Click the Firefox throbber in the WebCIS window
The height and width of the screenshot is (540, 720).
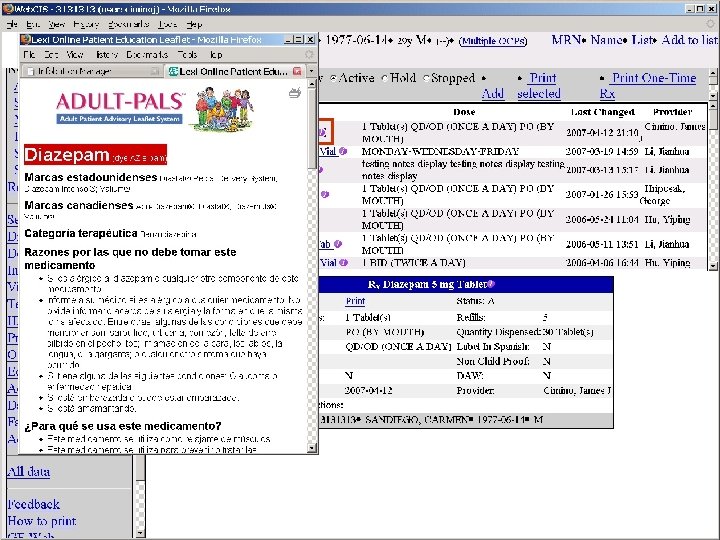[711, 24]
